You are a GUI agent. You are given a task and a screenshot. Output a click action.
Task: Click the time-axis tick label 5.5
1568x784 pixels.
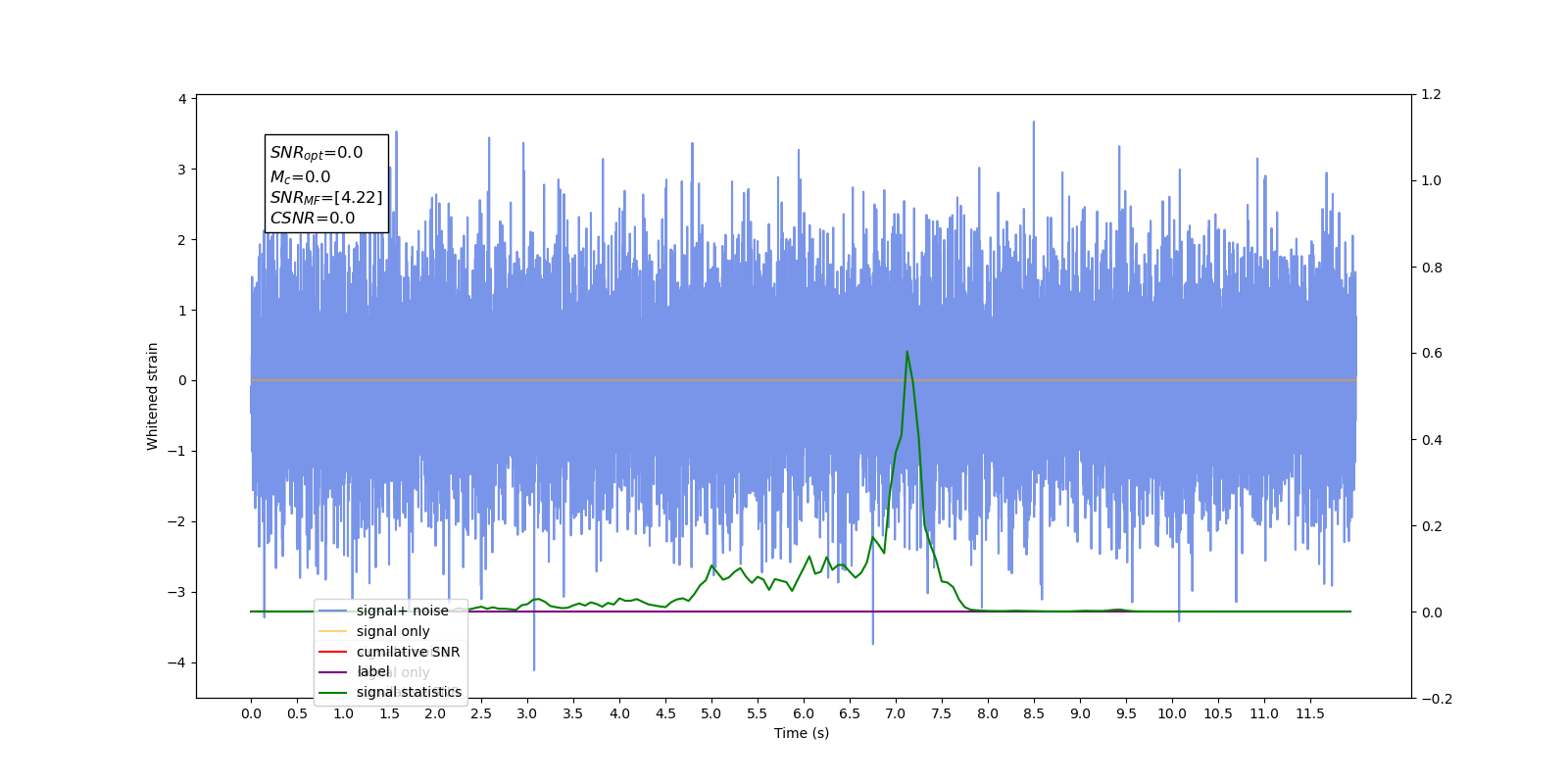(x=758, y=713)
